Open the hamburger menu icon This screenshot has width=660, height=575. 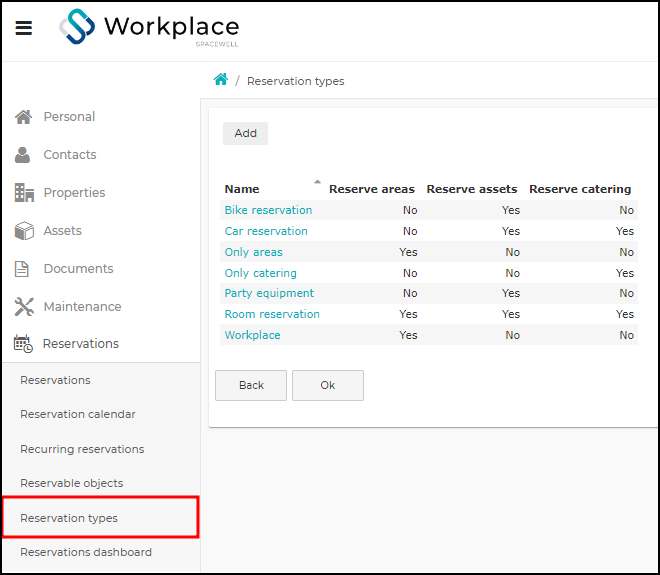coord(24,28)
